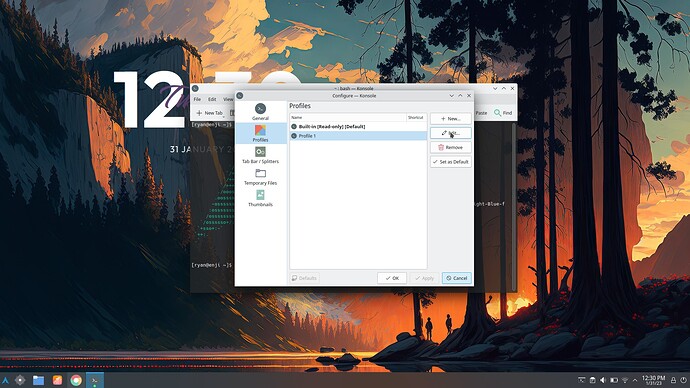690x388 pixels.
Task: Open the clock showing 12:30 PM
Action: click(653, 381)
